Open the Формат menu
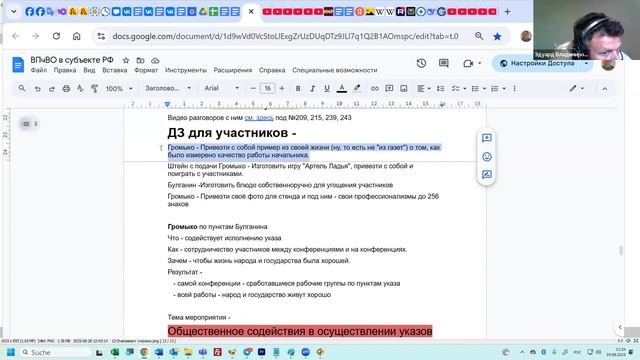The image size is (640, 360). coord(146,70)
